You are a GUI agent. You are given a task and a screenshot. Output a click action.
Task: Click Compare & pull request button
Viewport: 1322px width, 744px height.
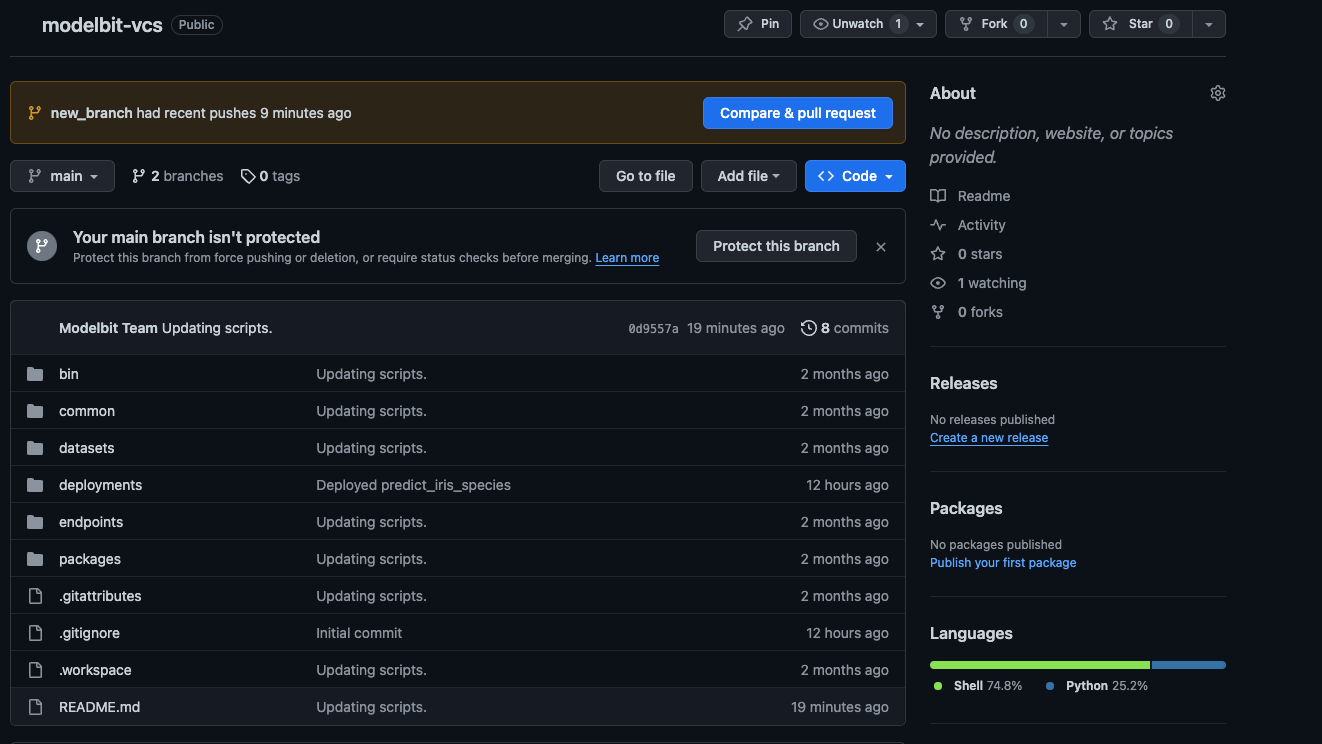pos(798,113)
